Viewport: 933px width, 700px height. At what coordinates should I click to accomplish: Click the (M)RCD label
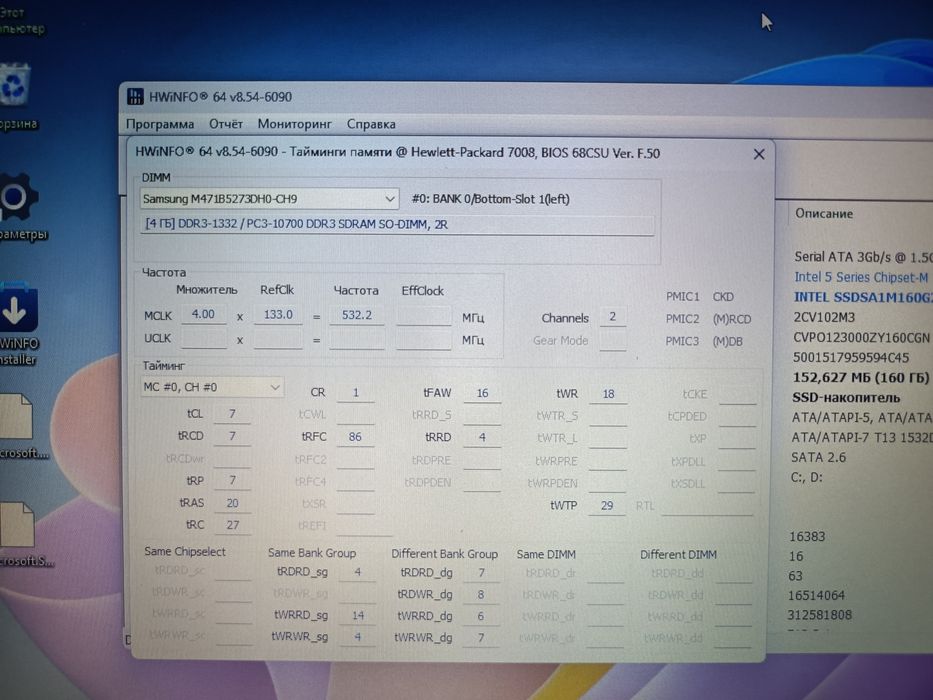732,319
